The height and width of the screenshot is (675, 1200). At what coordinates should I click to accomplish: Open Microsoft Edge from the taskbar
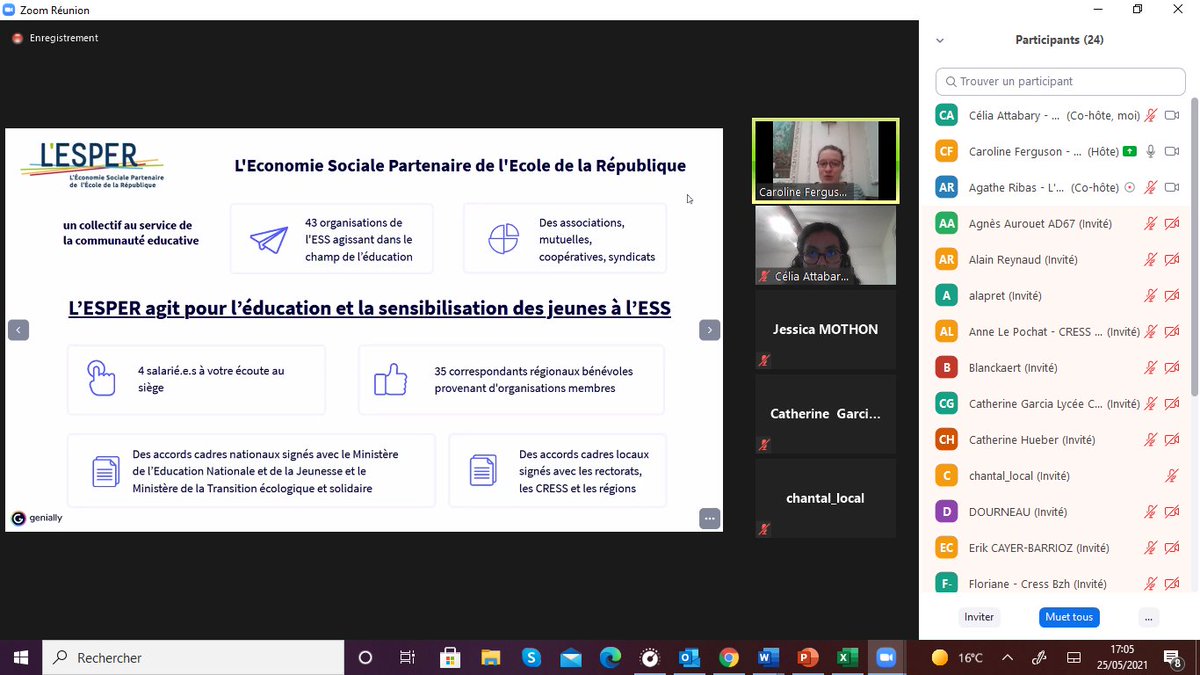610,657
